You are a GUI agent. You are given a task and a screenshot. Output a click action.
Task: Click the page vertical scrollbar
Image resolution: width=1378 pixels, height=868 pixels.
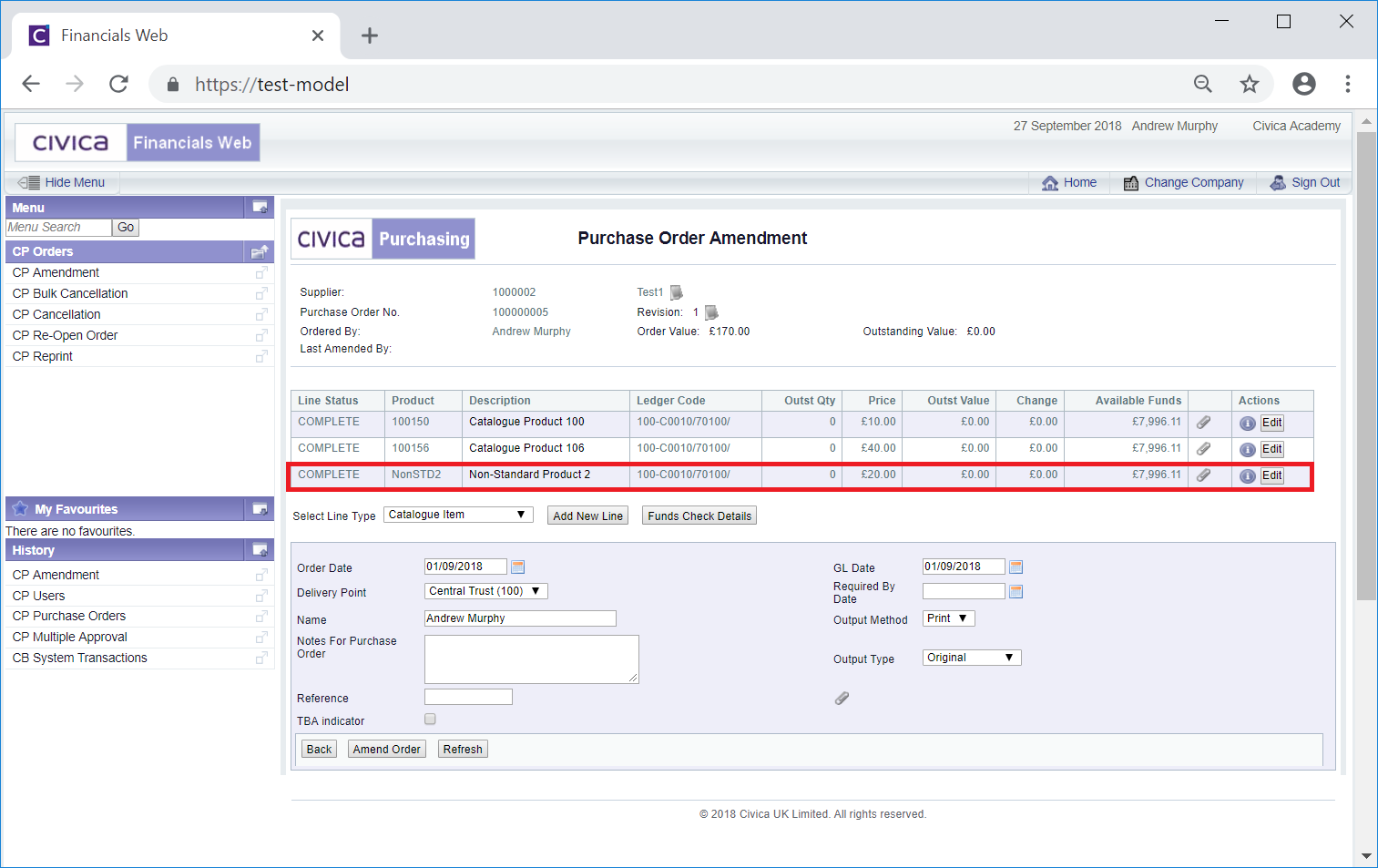coord(1366,364)
